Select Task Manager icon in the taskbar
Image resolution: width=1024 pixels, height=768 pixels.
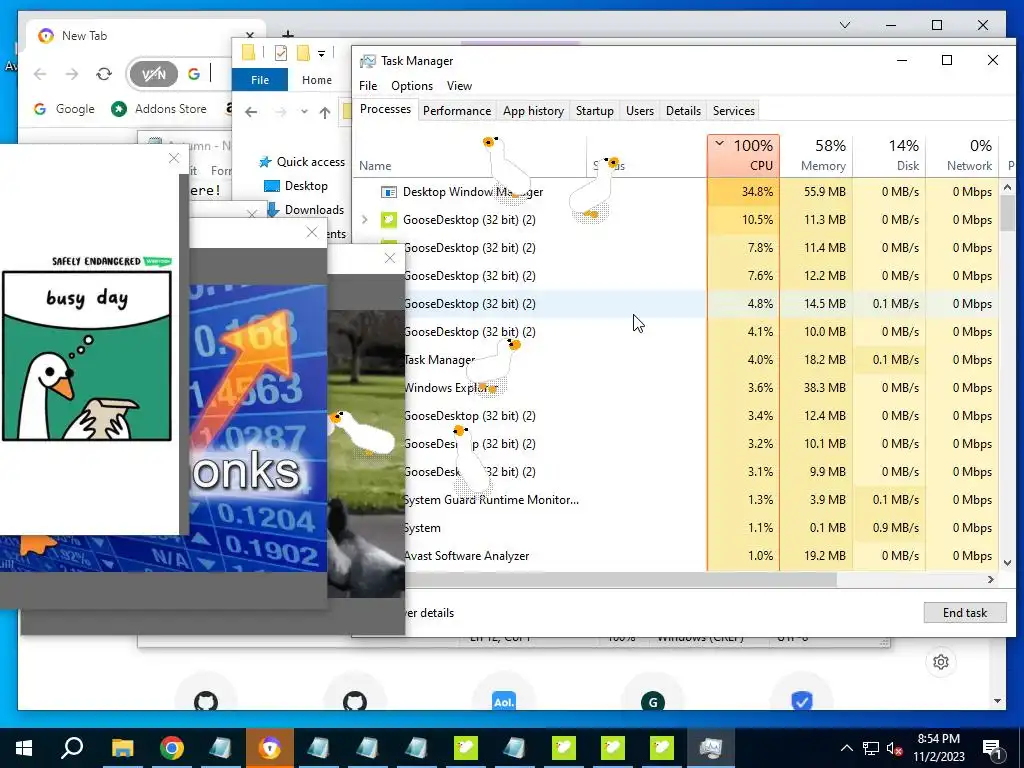point(710,748)
